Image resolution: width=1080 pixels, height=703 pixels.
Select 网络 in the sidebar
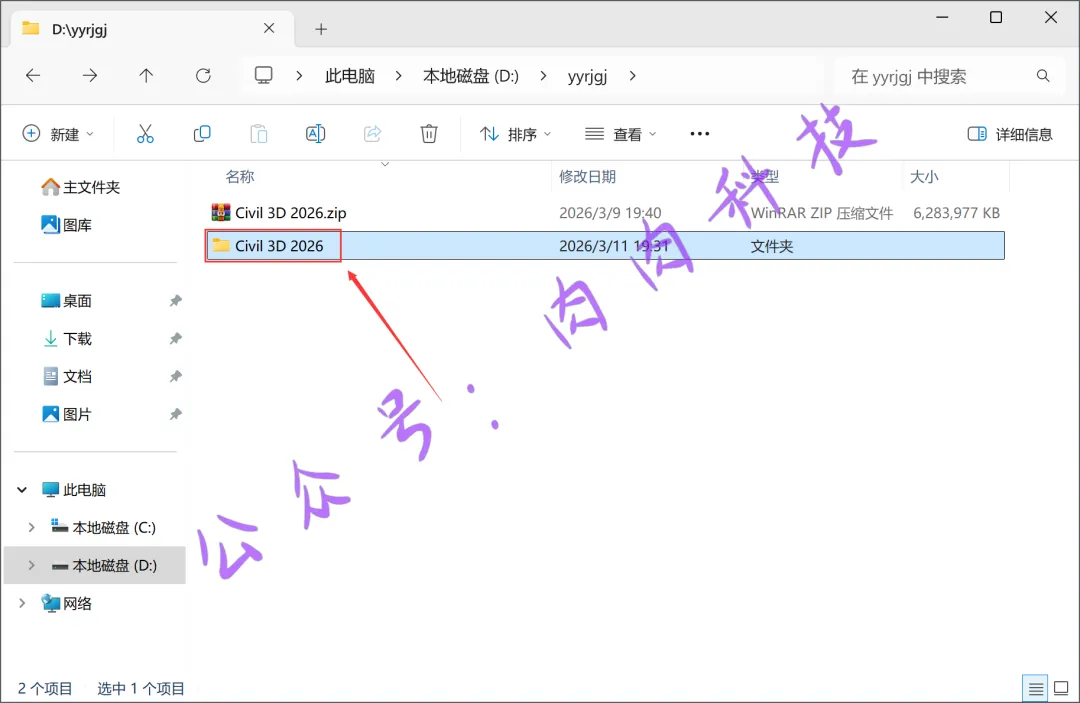tap(67, 603)
